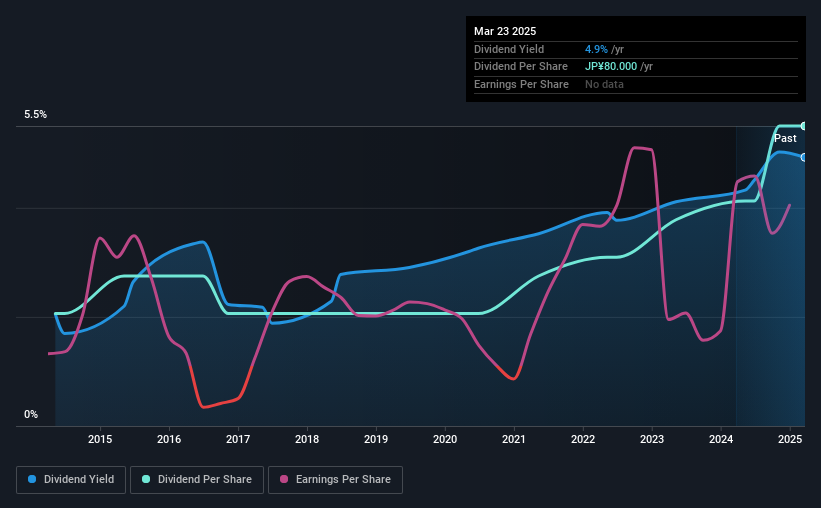Click the JP¥80.000 dividend per share value
Viewport: 821px width, 508px height.
coord(611,67)
